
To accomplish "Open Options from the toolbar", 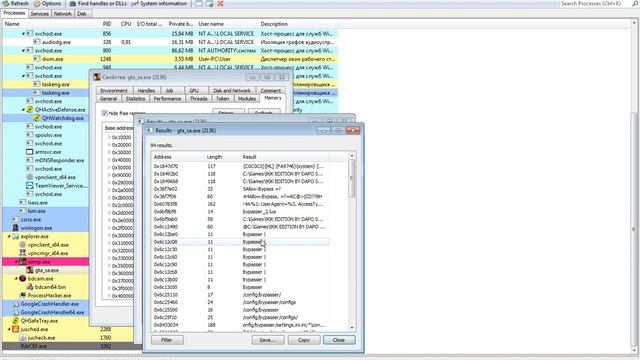I will pyautogui.click(x=47, y=3).
